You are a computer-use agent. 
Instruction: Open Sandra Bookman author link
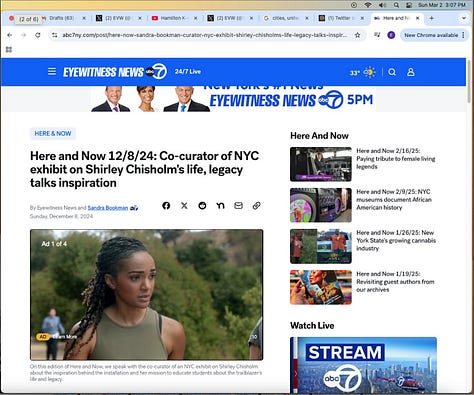click(108, 208)
